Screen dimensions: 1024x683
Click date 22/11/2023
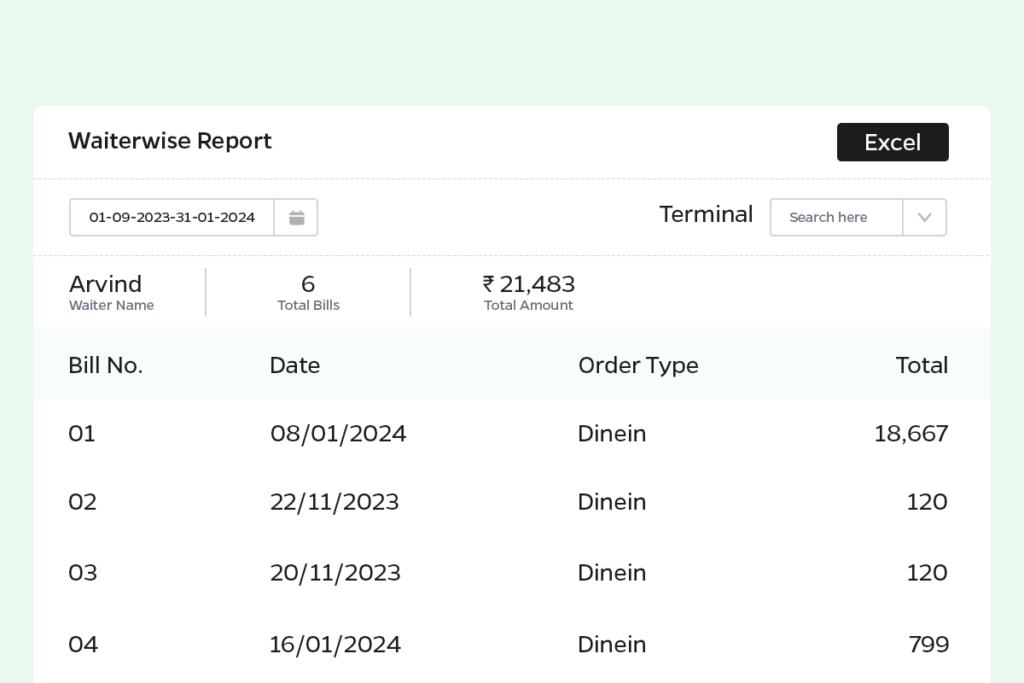coord(334,502)
